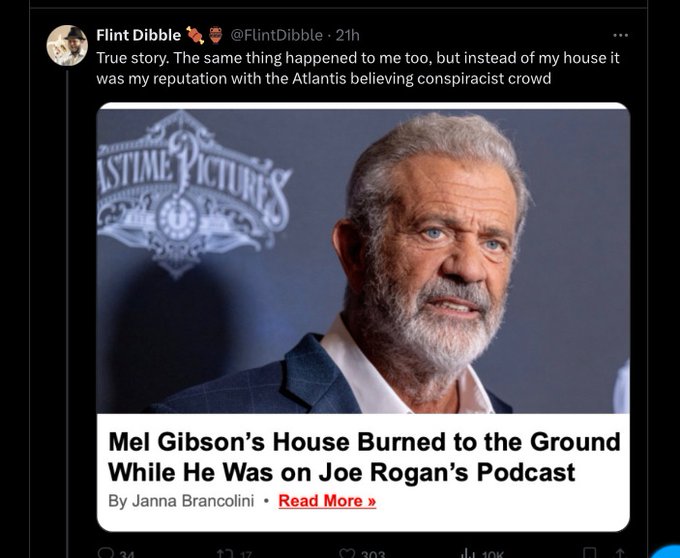Bookmark this tweet
The image size is (680, 558).
click(x=590, y=551)
